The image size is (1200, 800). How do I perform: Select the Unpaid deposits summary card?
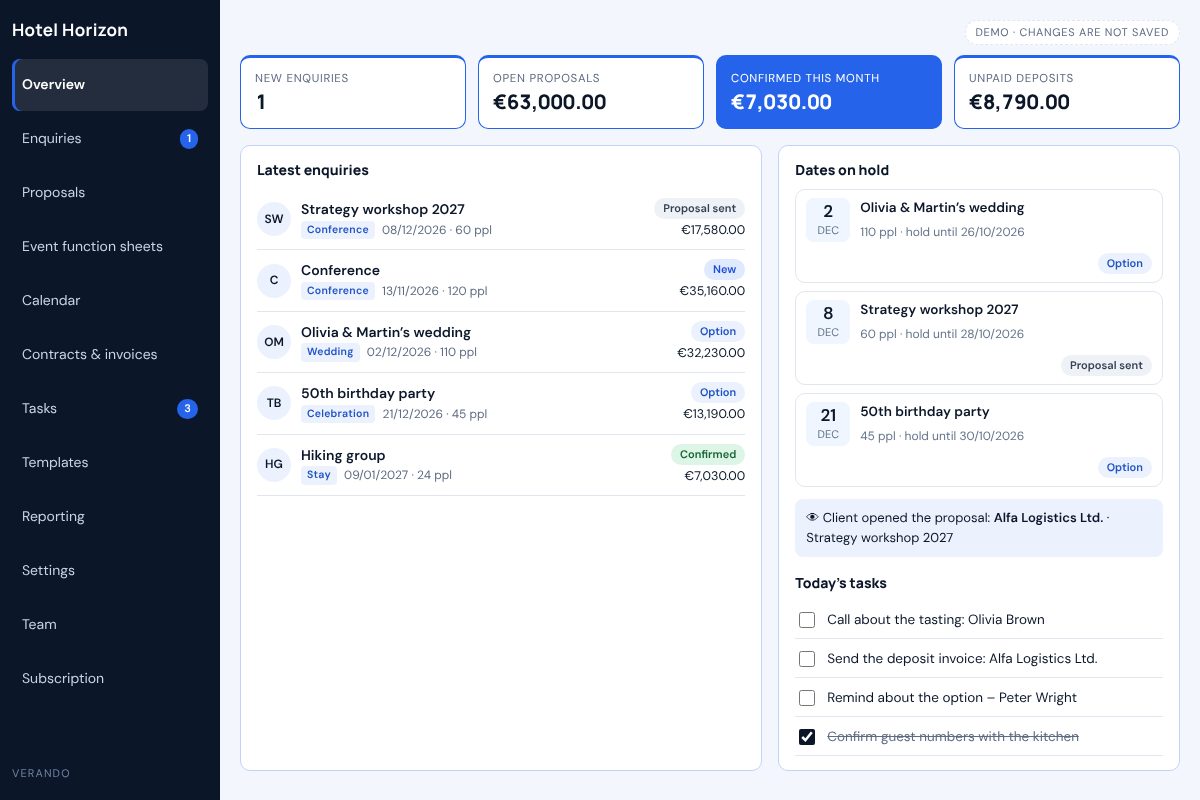tap(1067, 92)
